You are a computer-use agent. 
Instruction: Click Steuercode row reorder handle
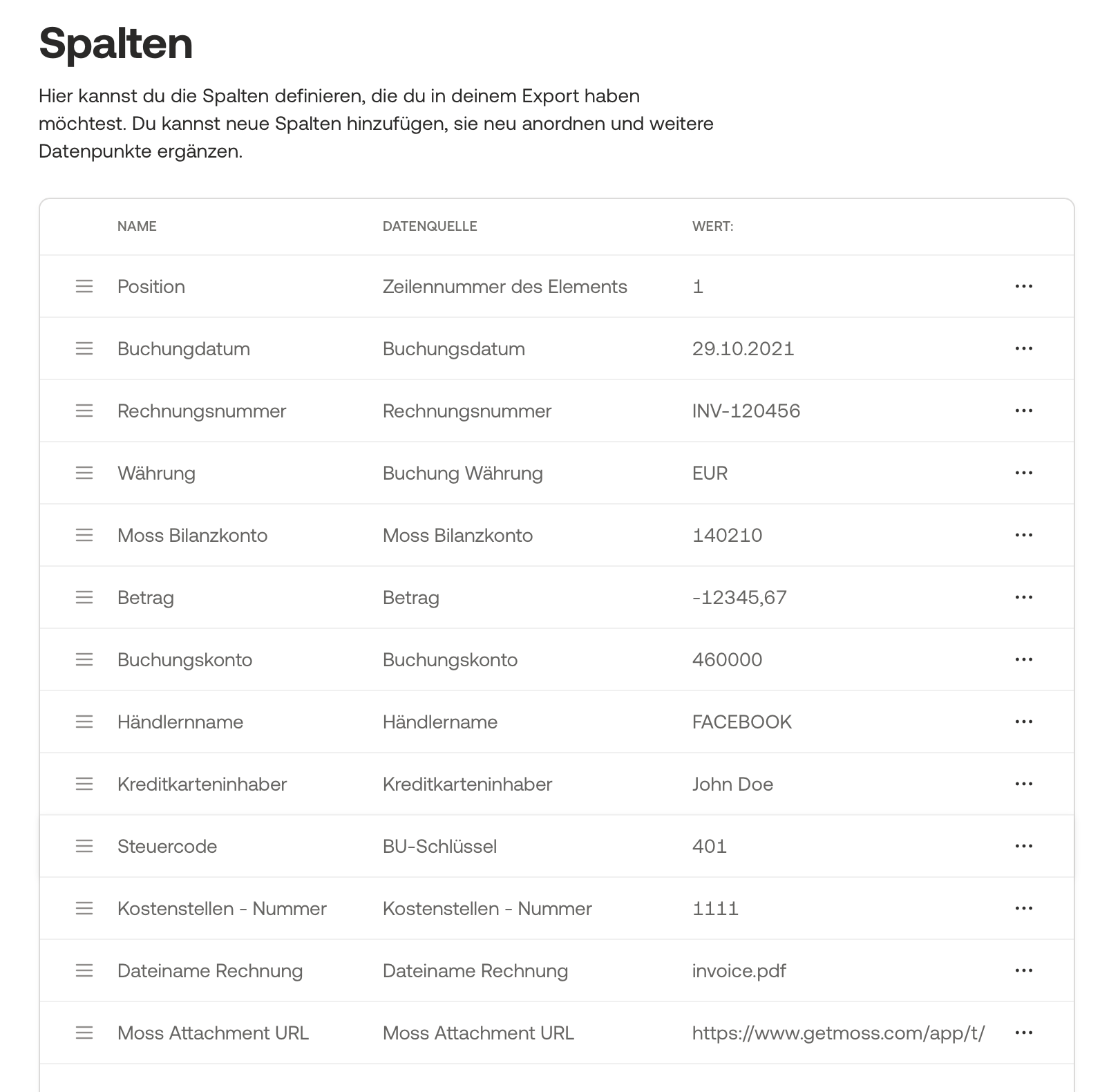coord(84,846)
